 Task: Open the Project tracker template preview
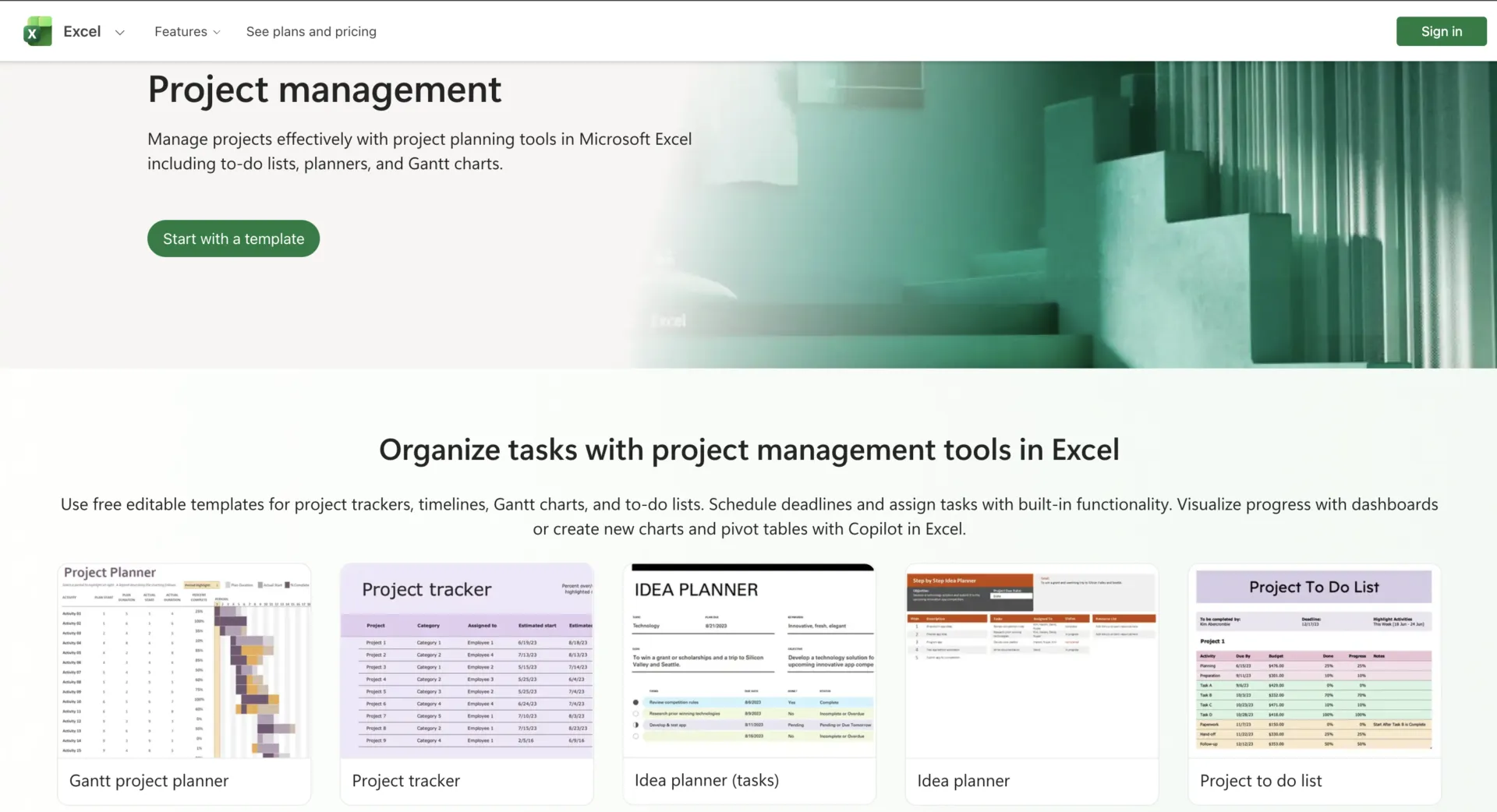466,660
